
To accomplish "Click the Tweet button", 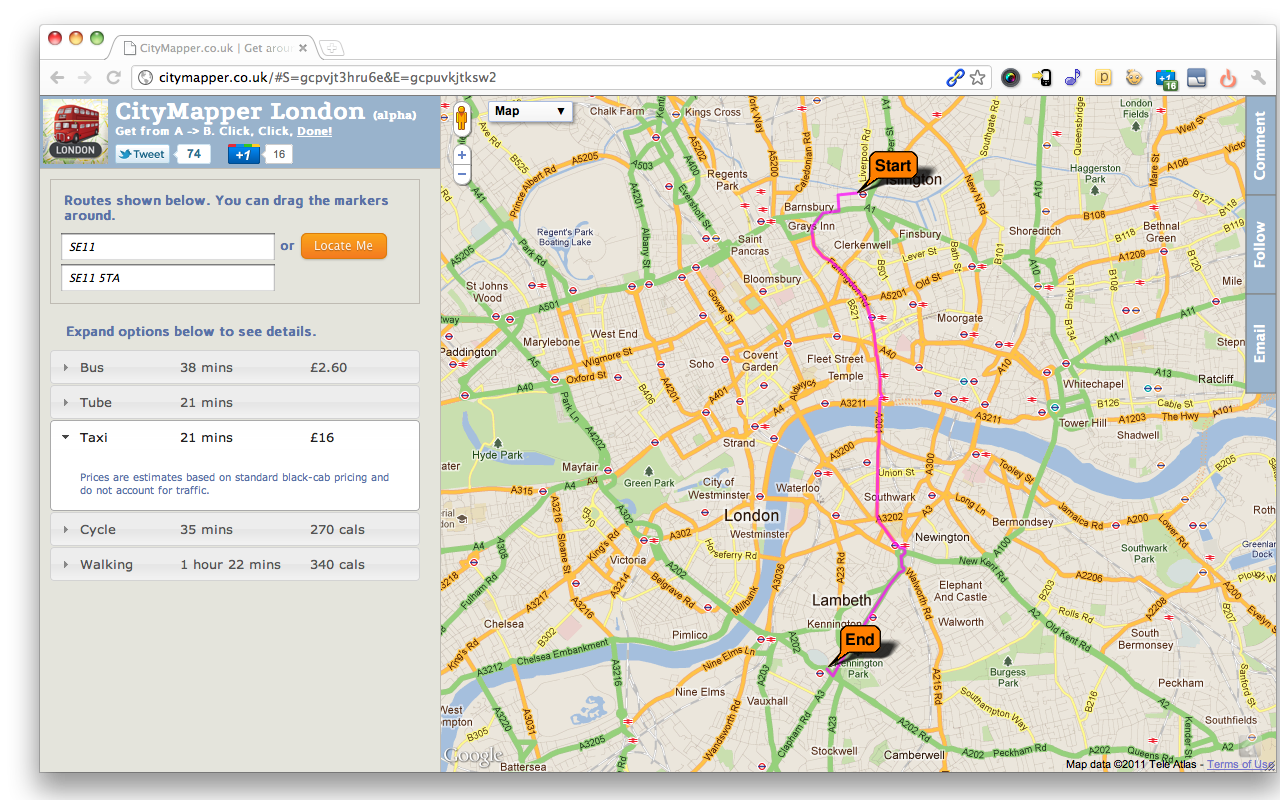I will pos(142,154).
